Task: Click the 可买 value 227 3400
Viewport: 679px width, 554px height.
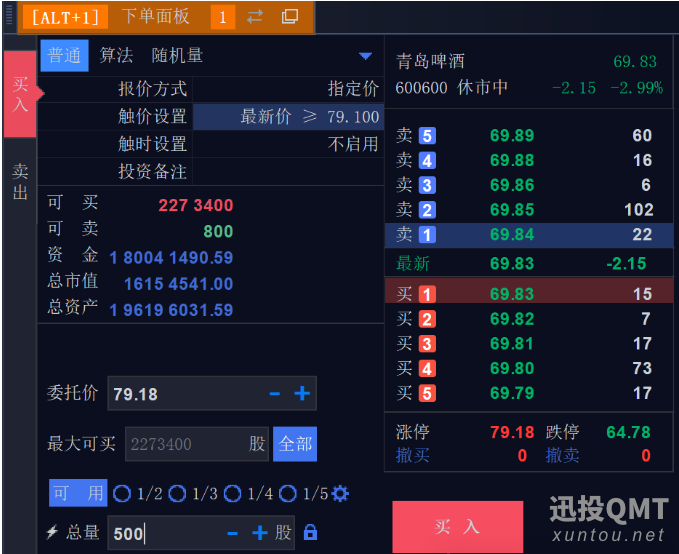Action: tap(196, 205)
